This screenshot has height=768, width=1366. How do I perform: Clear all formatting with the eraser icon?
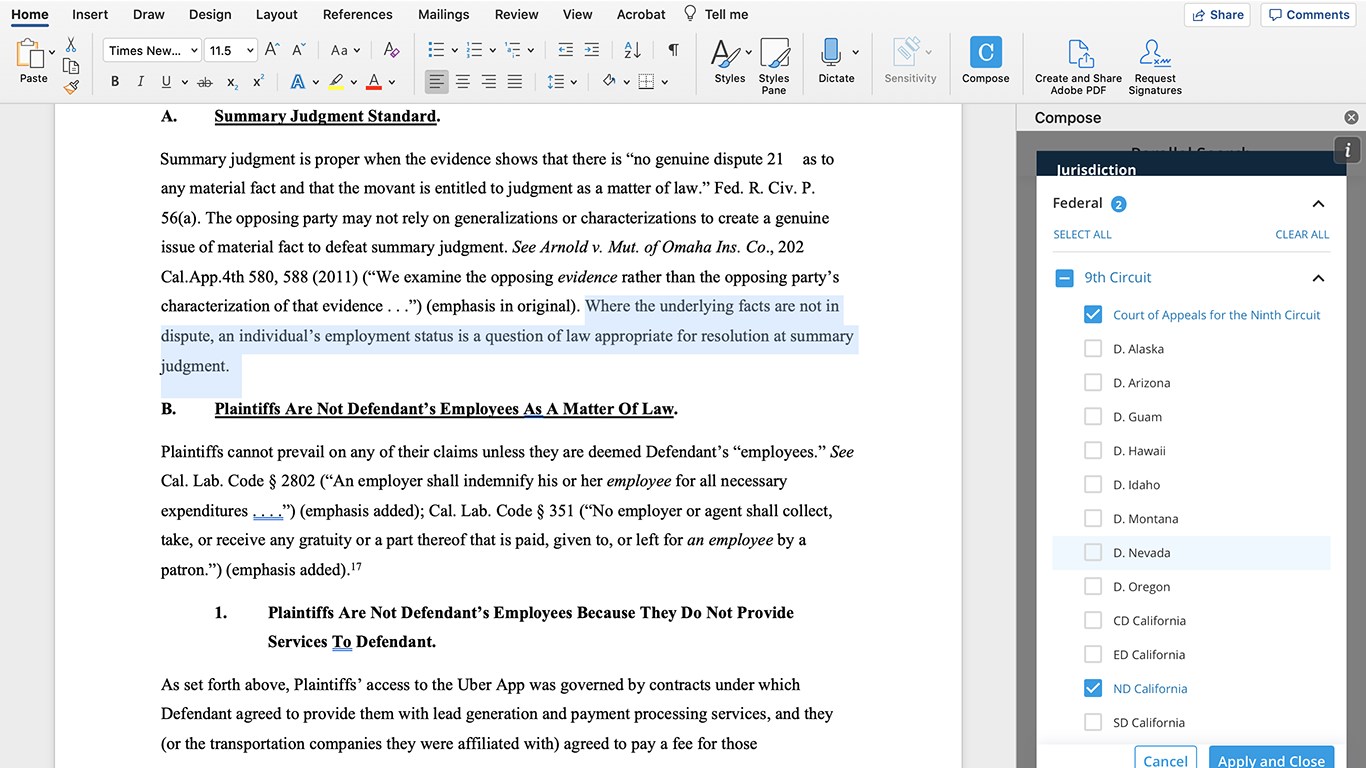[391, 50]
